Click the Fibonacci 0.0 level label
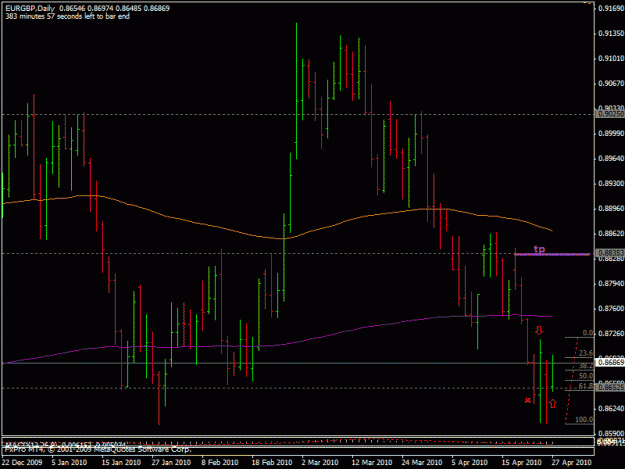Viewport: 625px width, 469px height. click(x=588, y=333)
